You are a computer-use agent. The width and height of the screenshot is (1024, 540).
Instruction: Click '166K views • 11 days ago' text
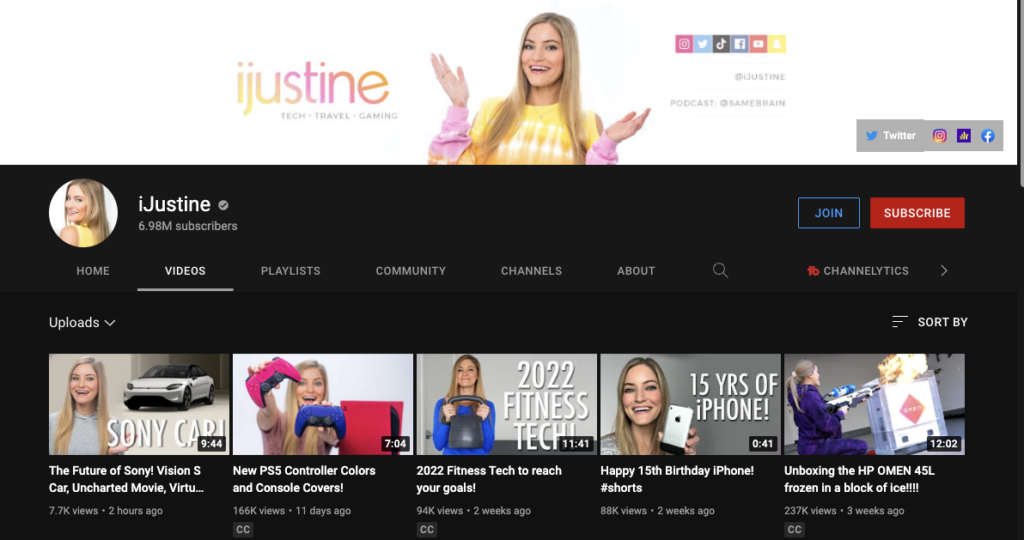click(x=292, y=511)
